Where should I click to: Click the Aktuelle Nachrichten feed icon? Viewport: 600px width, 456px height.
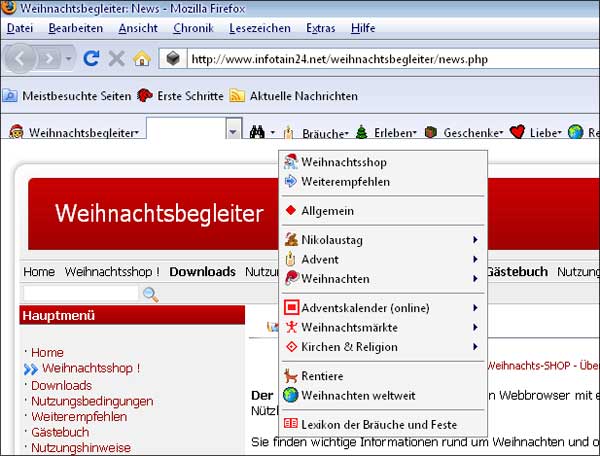click(237, 96)
